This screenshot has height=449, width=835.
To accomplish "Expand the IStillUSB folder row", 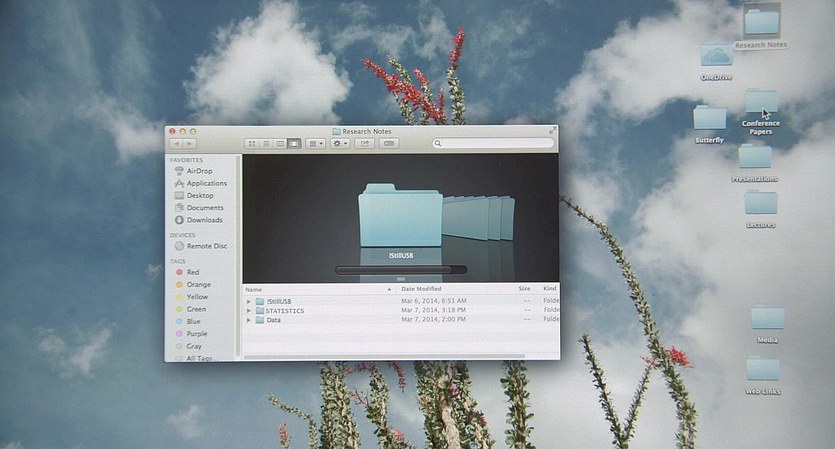I will [249, 301].
